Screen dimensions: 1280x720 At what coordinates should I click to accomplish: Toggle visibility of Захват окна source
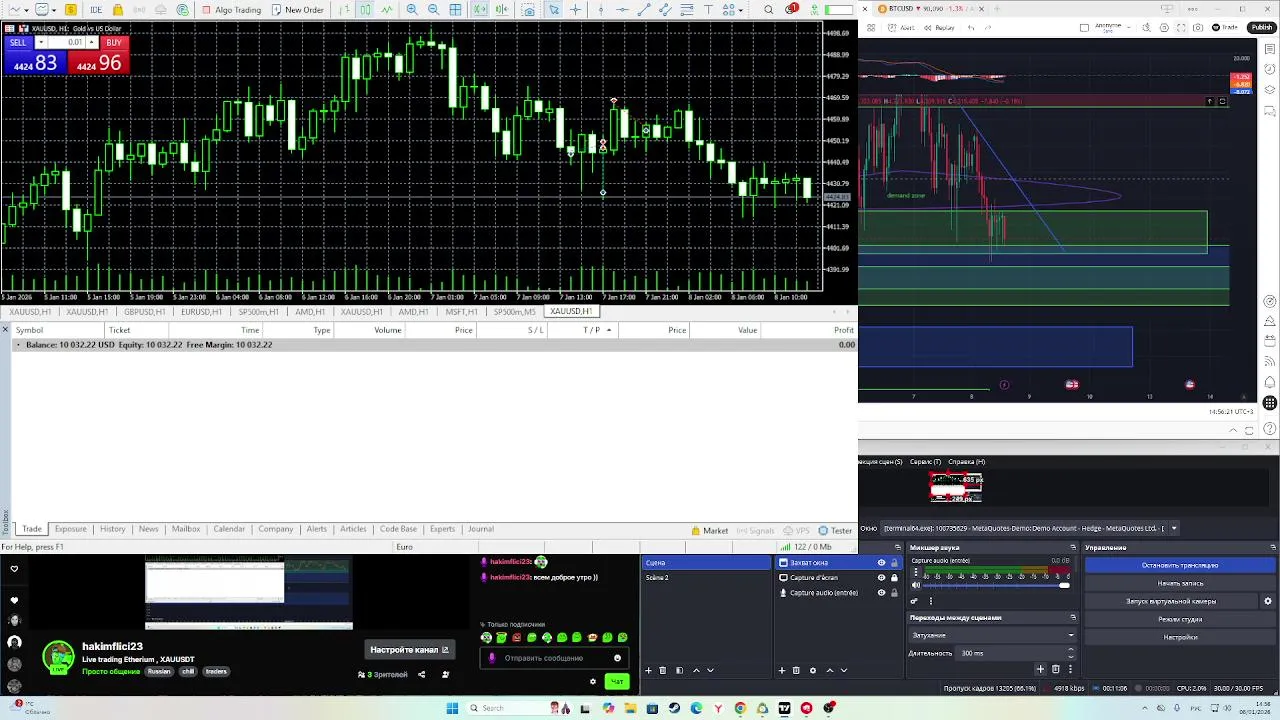pos(881,563)
